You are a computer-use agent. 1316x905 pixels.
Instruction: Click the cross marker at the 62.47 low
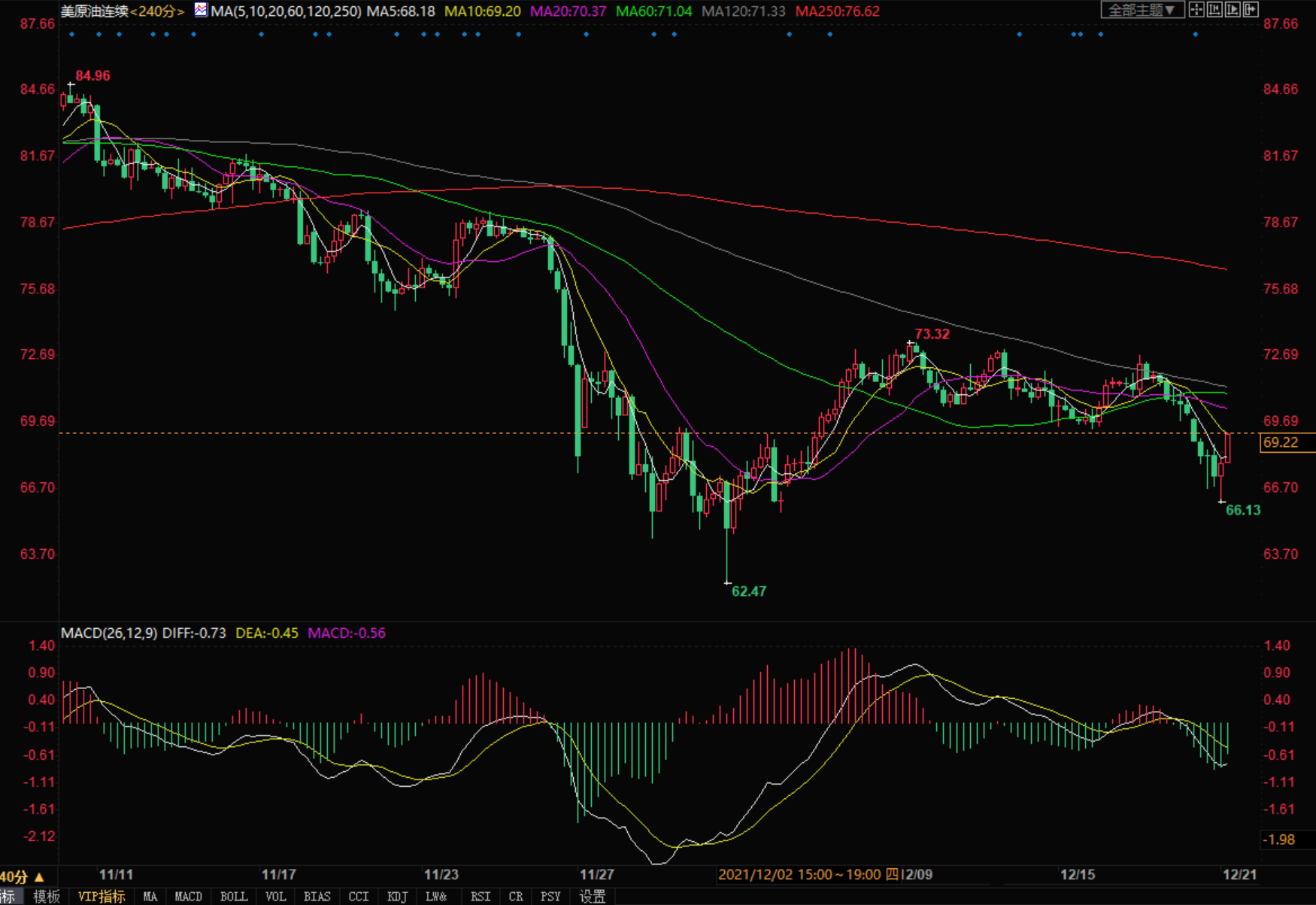tap(727, 582)
